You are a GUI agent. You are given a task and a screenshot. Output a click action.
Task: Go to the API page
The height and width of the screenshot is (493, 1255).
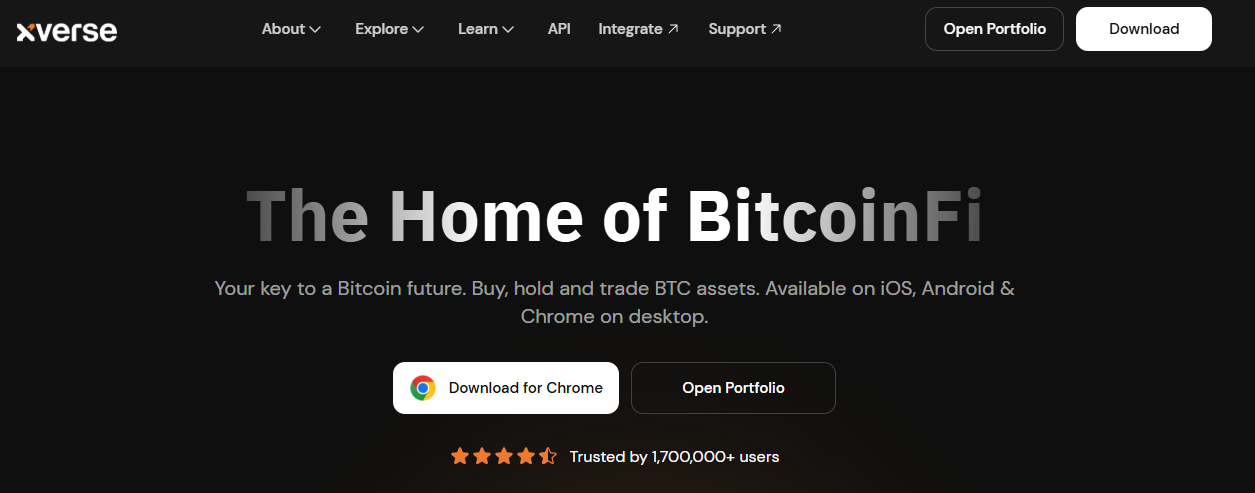[x=559, y=29]
